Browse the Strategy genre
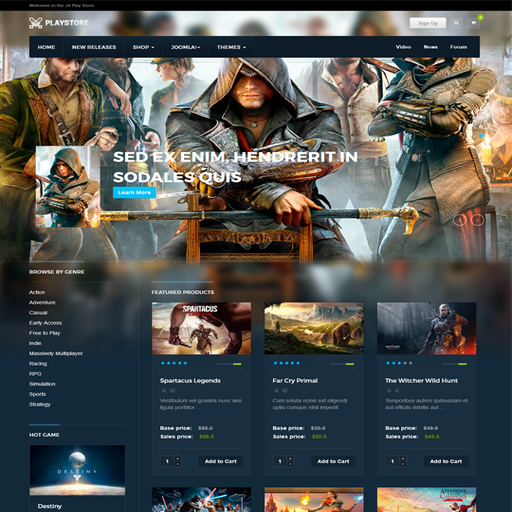 tap(40, 404)
